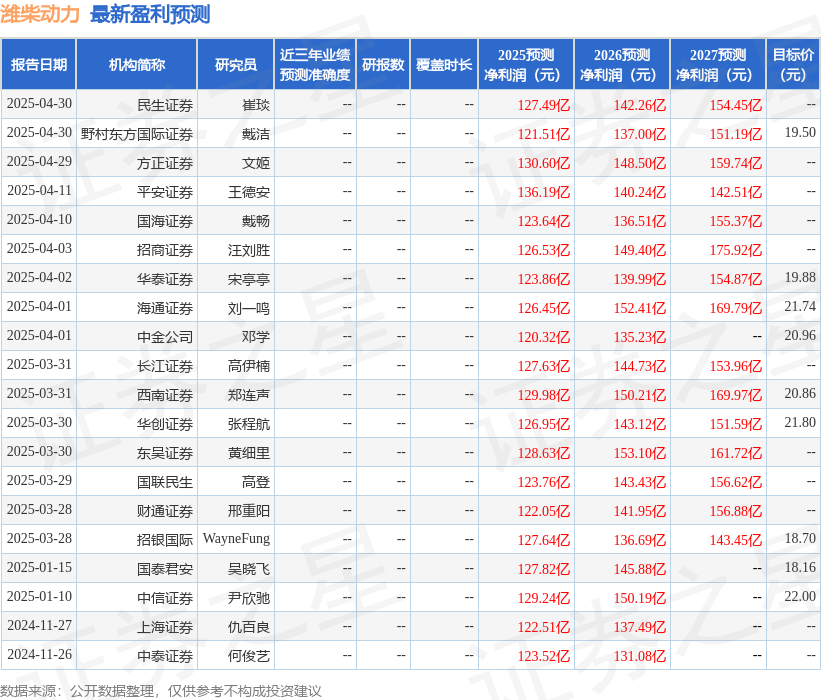The height and width of the screenshot is (700, 821).
Task: Open the 中泰证券 institution entry
Action: (x=165, y=656)
